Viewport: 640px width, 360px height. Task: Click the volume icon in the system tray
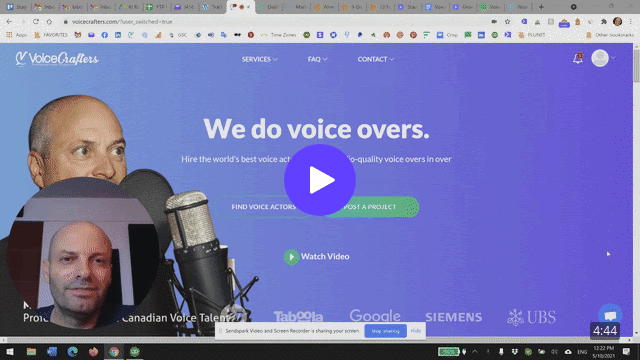(x=554, y=351)
